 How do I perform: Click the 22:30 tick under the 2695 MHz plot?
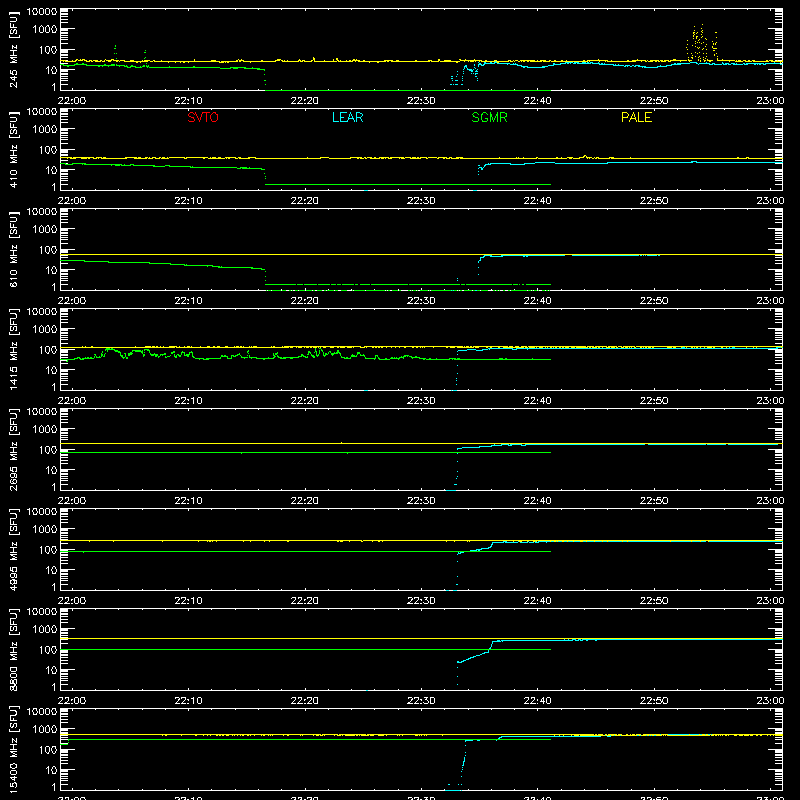tap(421, 501)
